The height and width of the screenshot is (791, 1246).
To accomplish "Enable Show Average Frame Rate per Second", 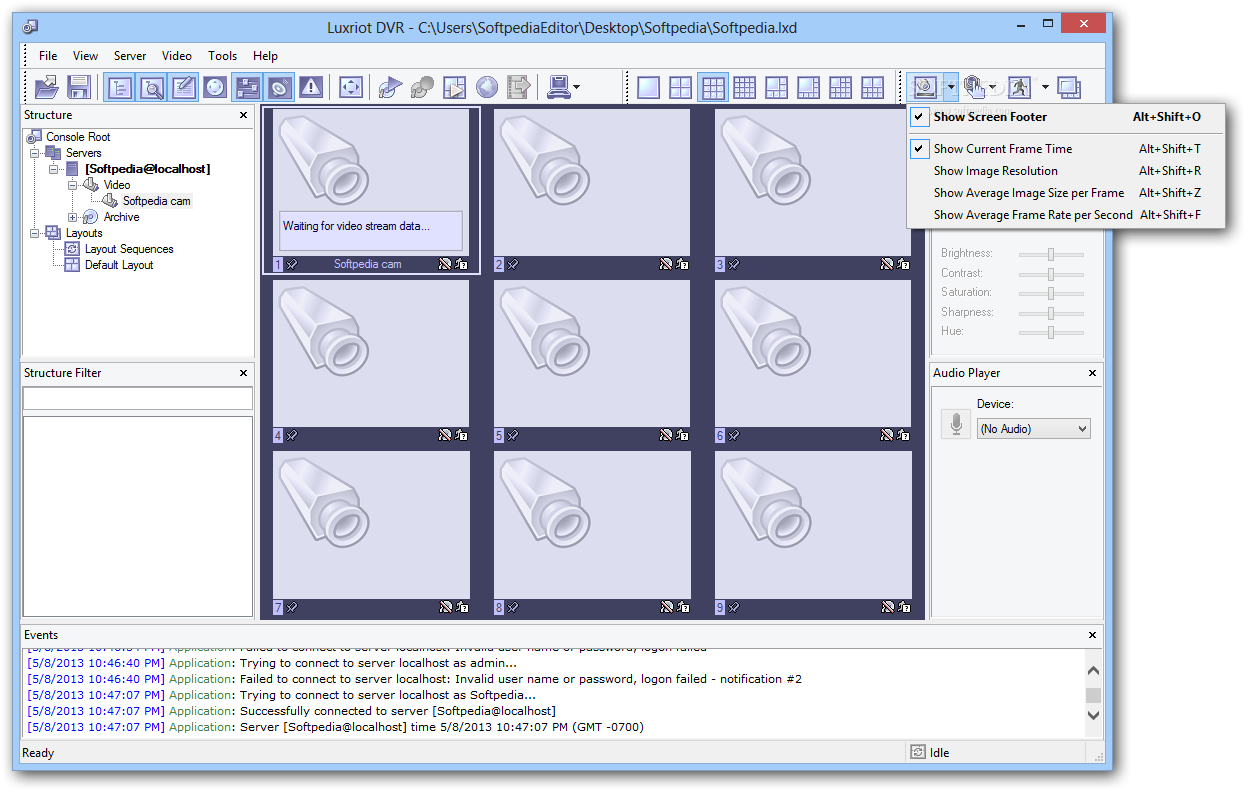I will pyautogui.click(x=1066, y=215).
